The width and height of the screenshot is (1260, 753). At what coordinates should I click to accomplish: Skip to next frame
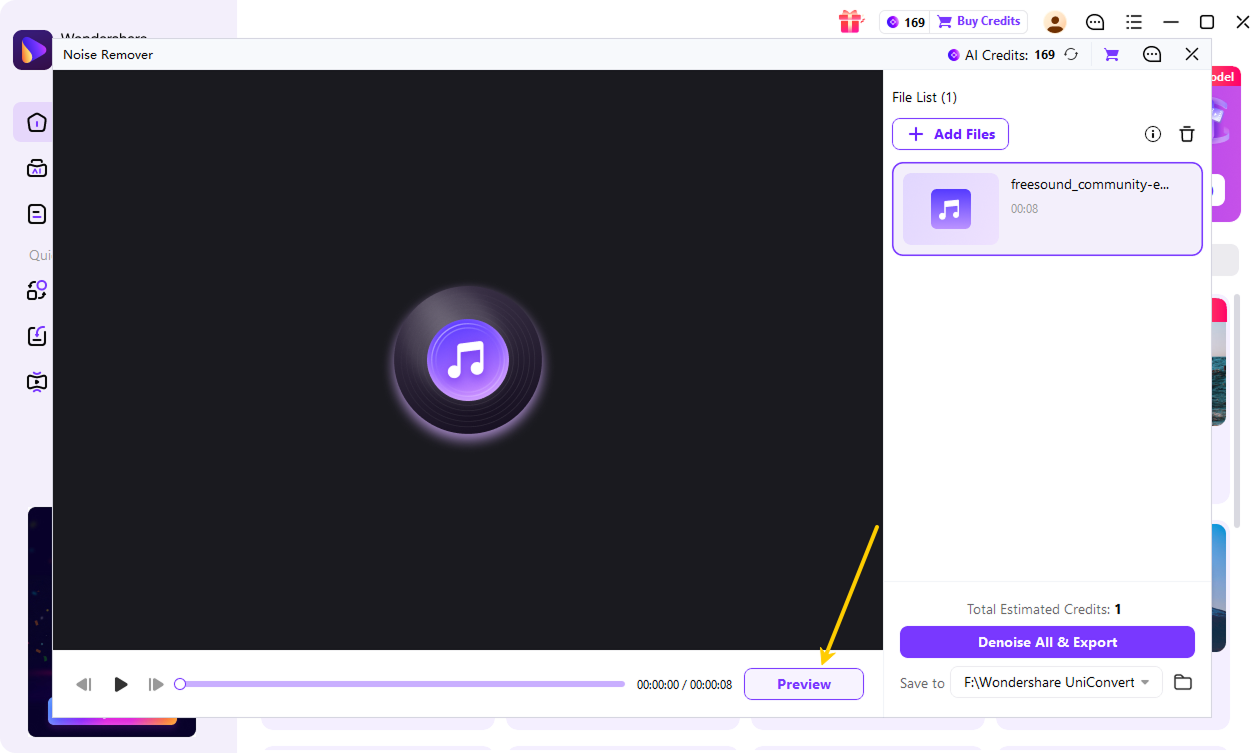click(x=156, y=684)
